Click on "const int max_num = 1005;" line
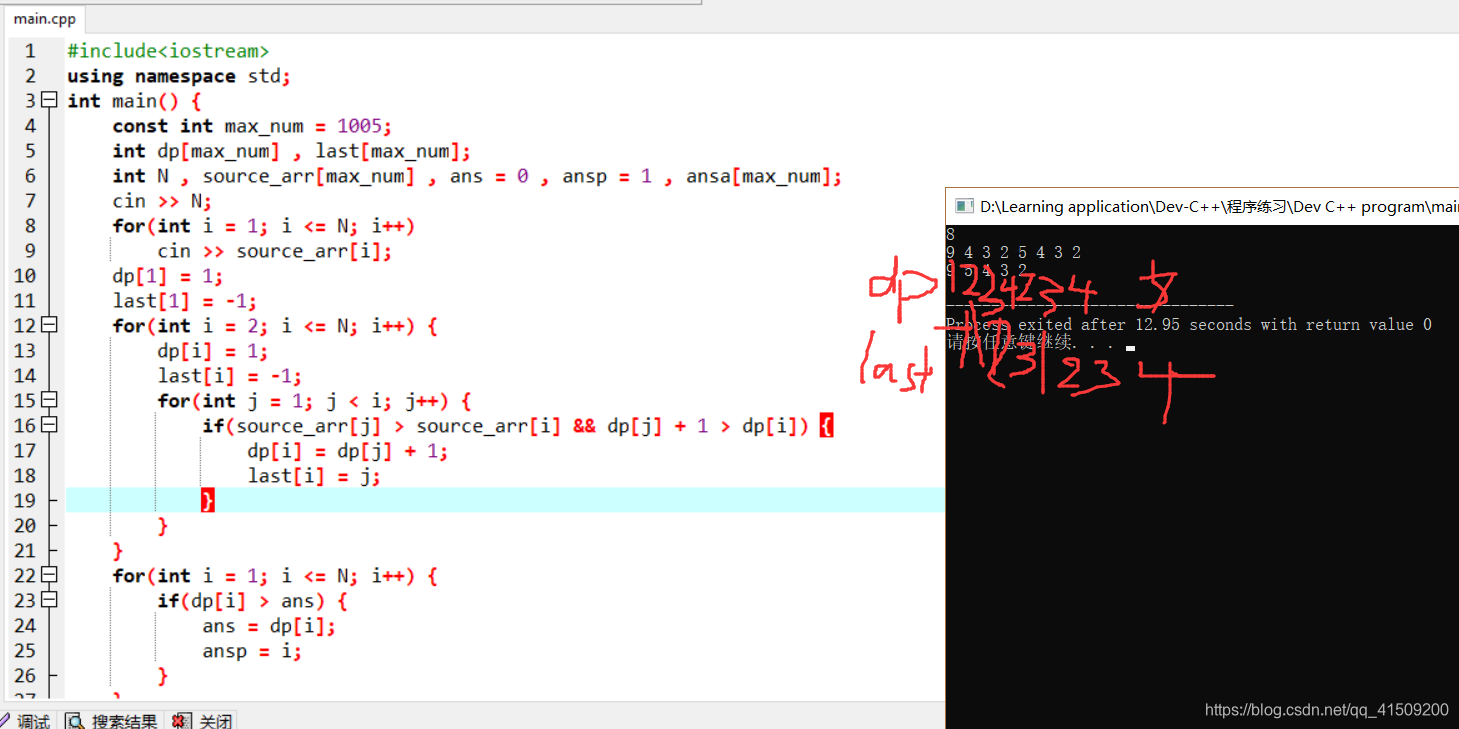This screenshot has width=1459, height=729. [252, 126]
